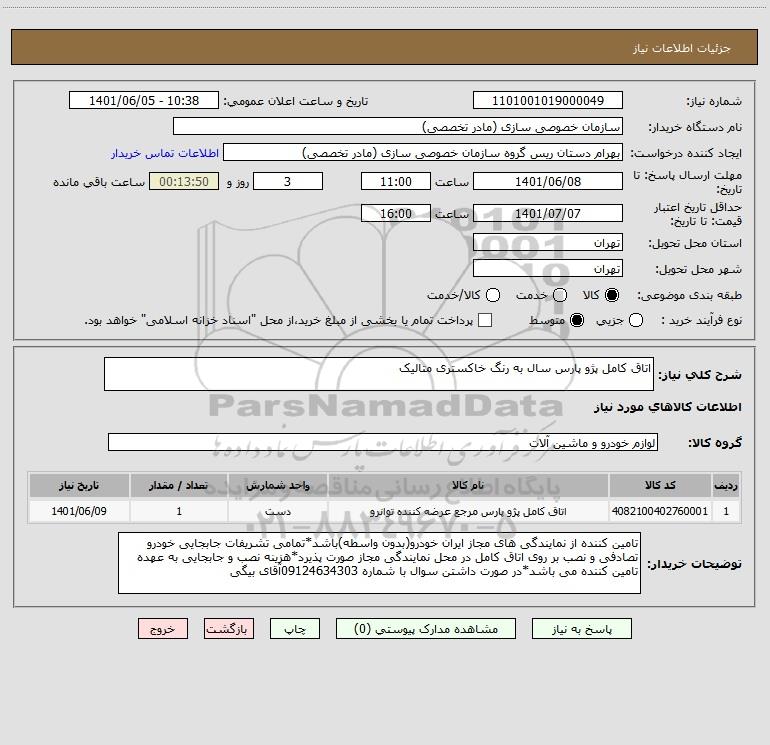Screen dimensions: 770x745
Task: Click the بازگشت button
Action: click(x=229, y=629)
